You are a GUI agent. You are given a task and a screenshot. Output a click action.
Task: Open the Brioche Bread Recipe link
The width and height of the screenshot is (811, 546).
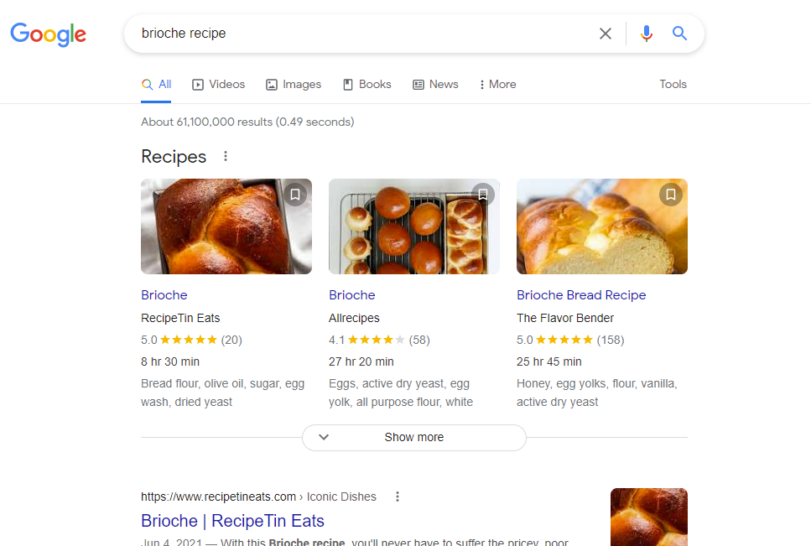[581, 295]
